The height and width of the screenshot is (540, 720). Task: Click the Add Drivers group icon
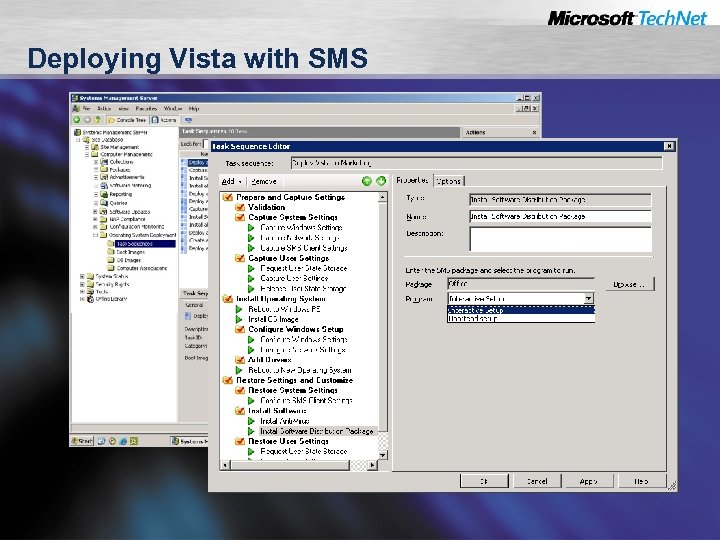[240, 360]
